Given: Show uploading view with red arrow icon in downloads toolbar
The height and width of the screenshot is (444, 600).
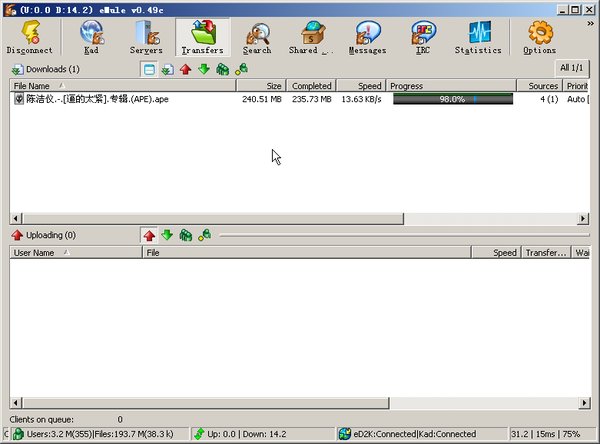Looking at the screenshot, I should [x=186, y=69].
